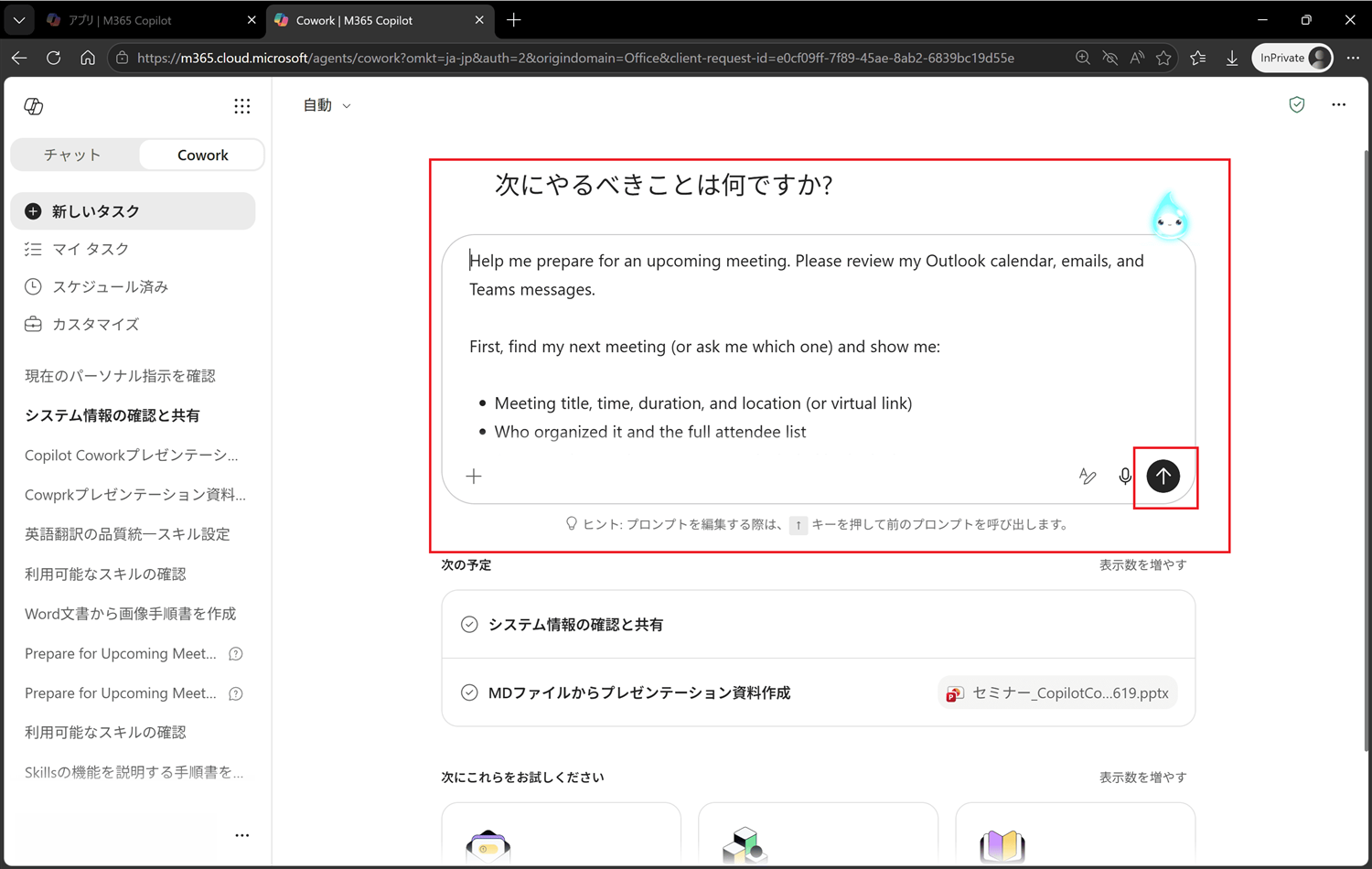The image size is (1372, 869).
Task: Click the InPrivate profile button
Action: pos(1292,58)
